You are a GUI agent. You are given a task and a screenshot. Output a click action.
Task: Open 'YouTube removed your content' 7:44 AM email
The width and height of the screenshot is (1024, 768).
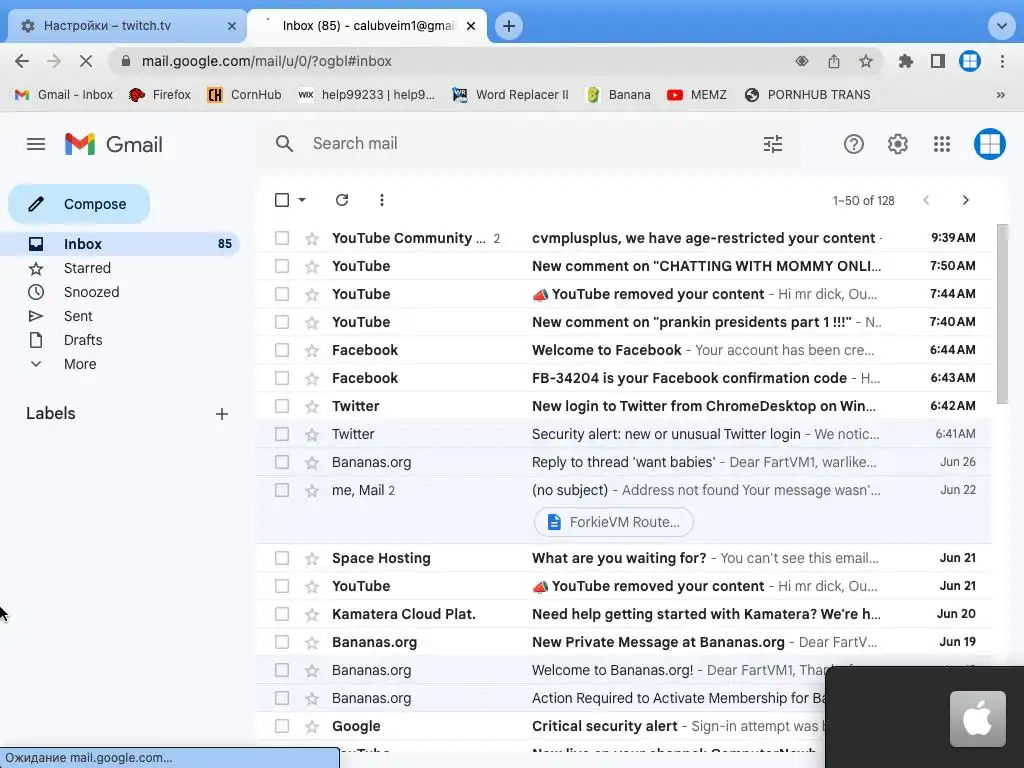(x=624, y=295)
